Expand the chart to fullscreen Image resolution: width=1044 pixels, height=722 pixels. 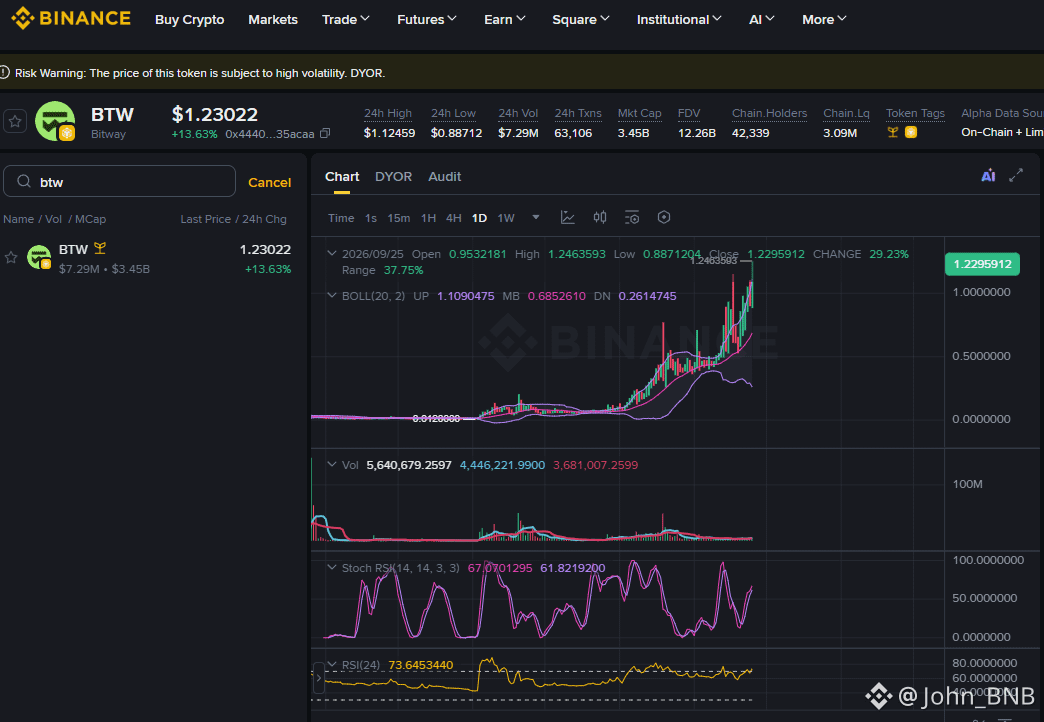(1016, 176)
